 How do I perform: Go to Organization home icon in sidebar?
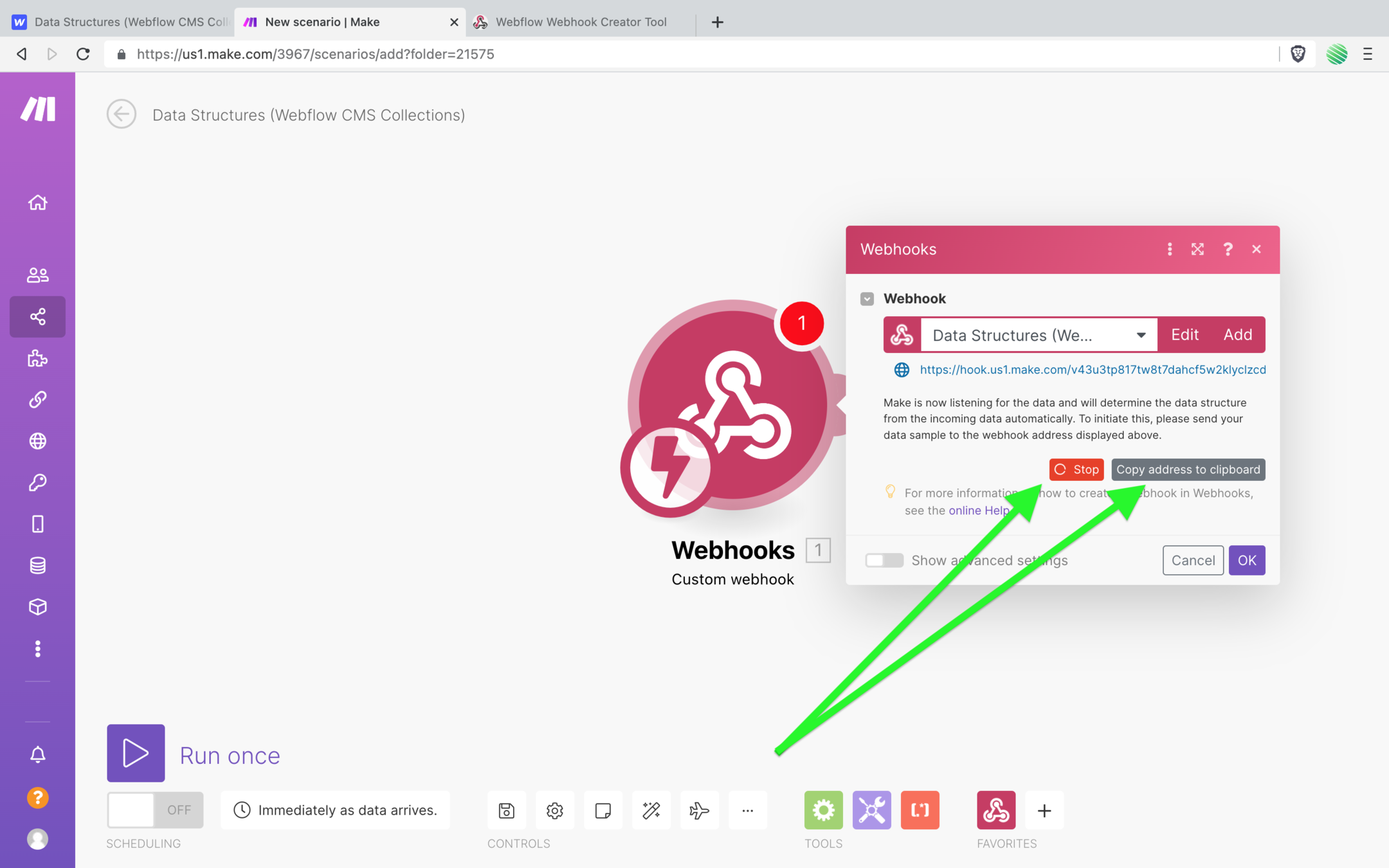37,203
